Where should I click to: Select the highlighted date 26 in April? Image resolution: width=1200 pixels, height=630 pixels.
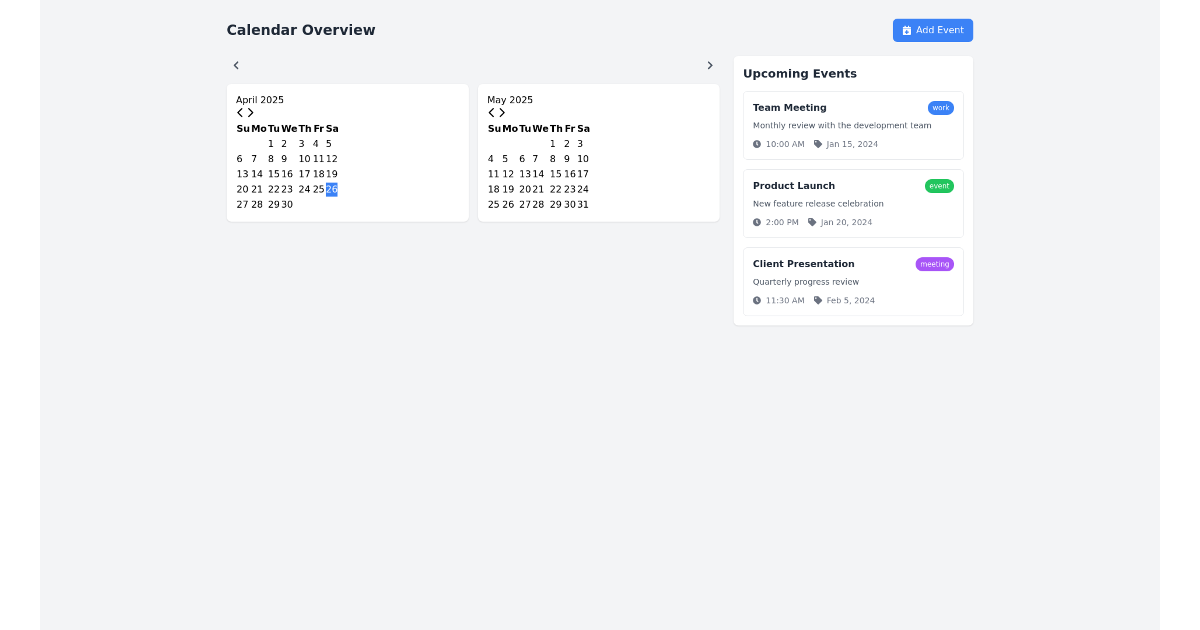pyautogui.click(x=332, y=189)
